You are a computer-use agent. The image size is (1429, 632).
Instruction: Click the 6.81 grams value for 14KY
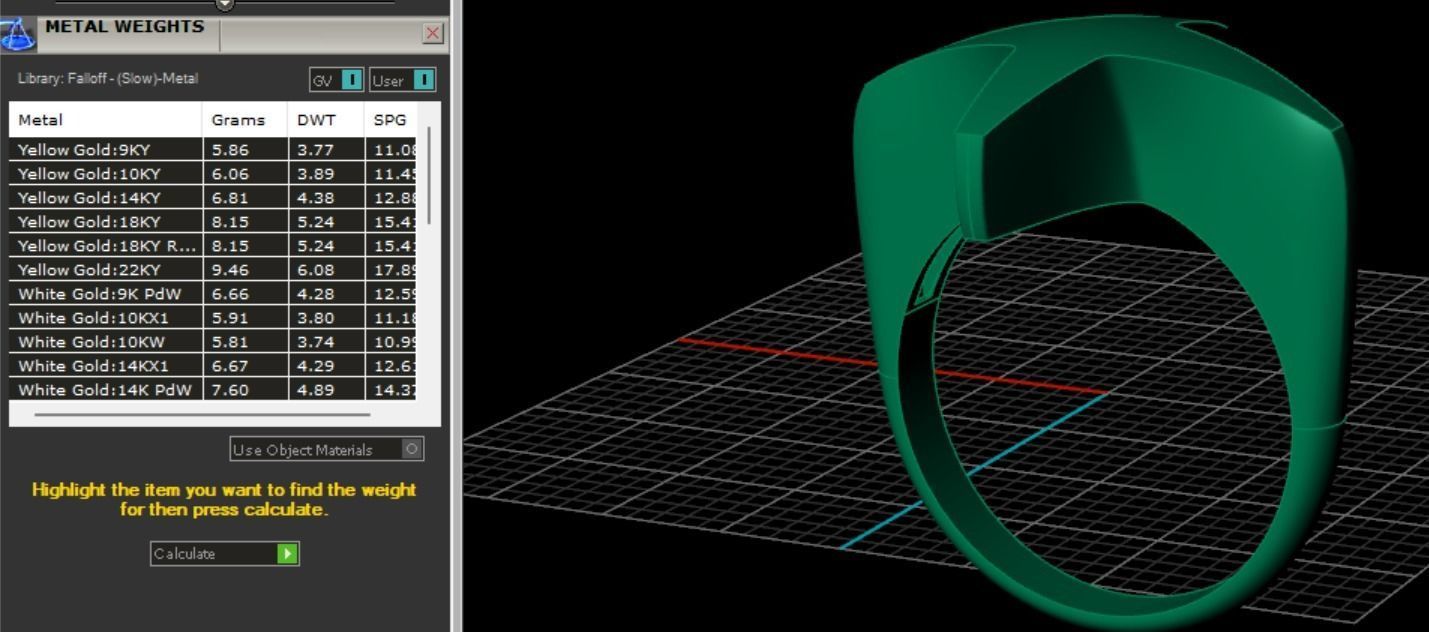tap(230, 198)
